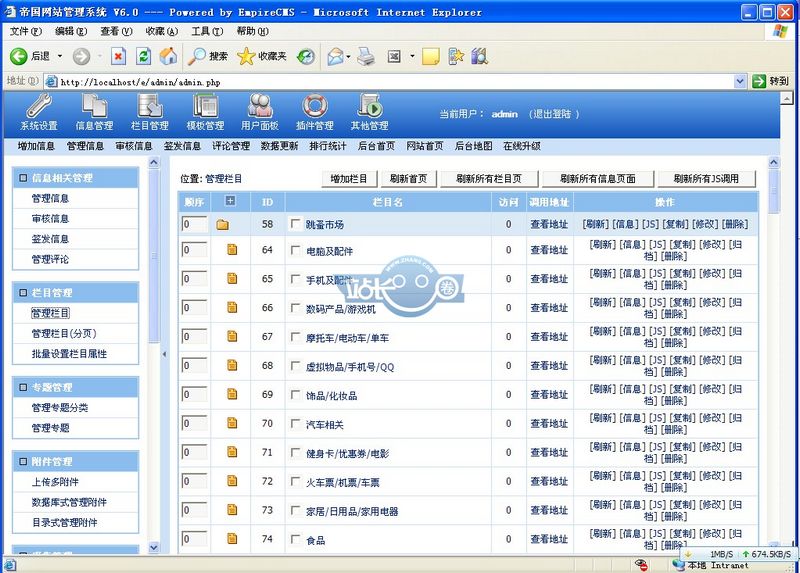Check the box for 汽车相关
The image size is (800, 573).
(295, 423)
